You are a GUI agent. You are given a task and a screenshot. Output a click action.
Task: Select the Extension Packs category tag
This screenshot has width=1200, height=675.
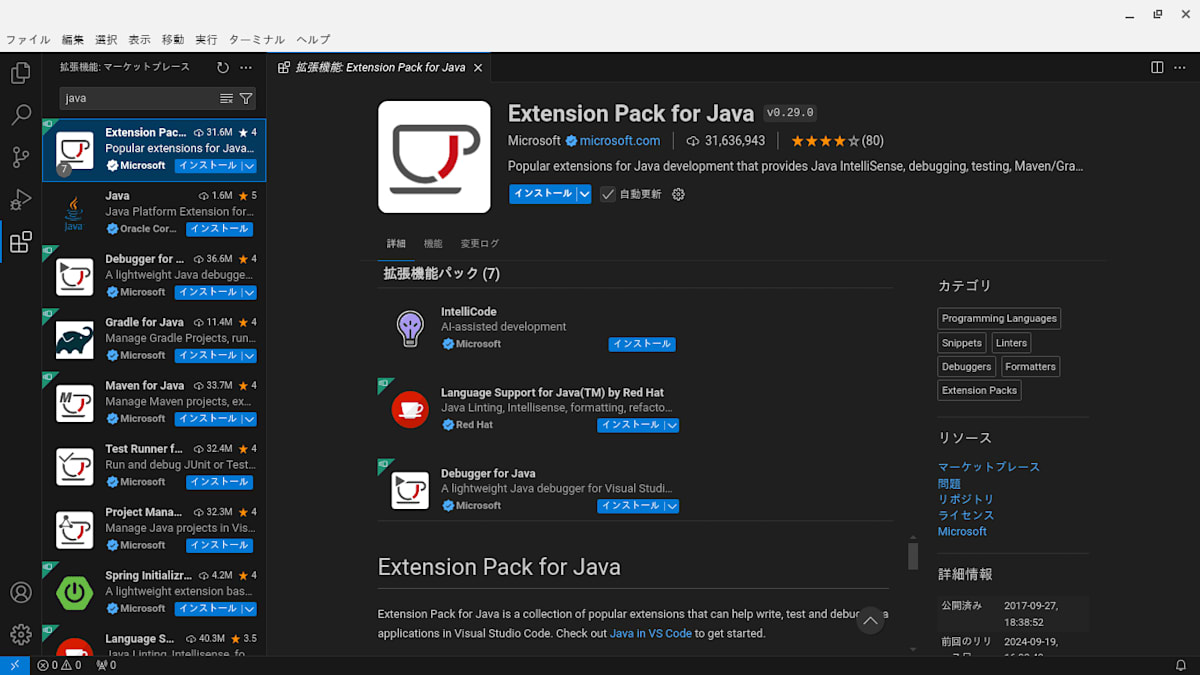tap(979, 391)
